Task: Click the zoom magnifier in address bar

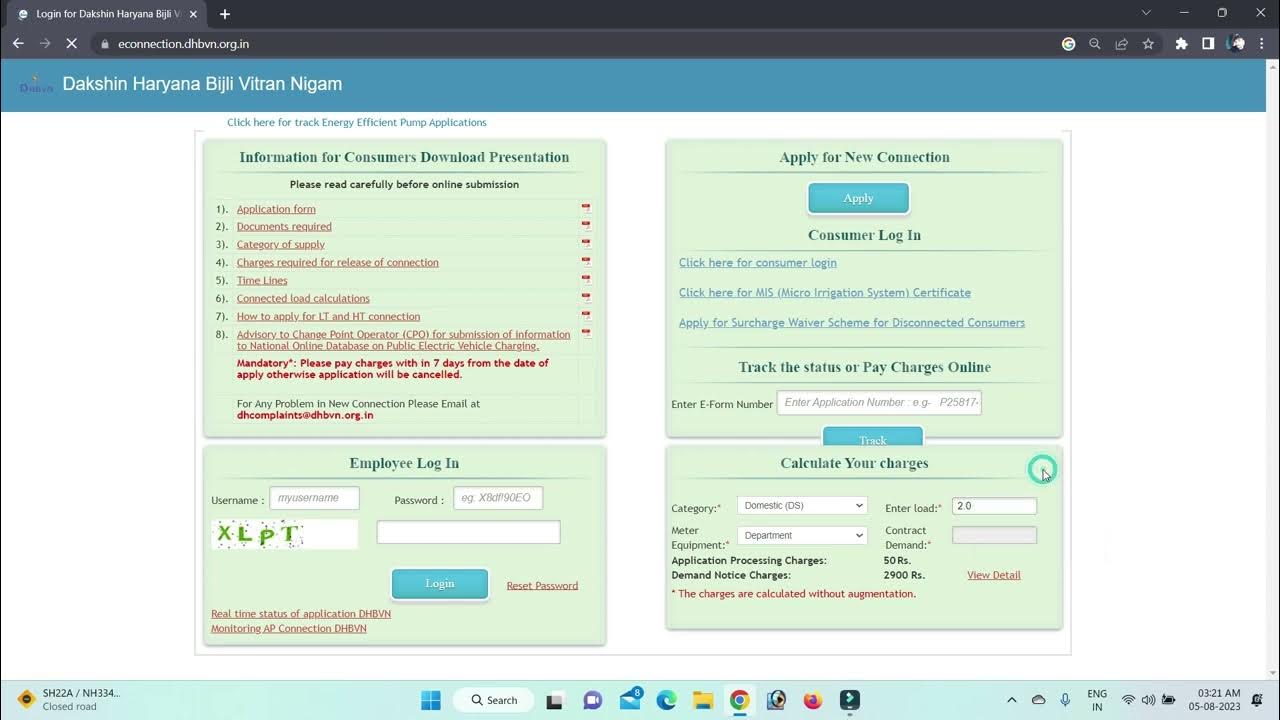Action: coord(1095,44)
